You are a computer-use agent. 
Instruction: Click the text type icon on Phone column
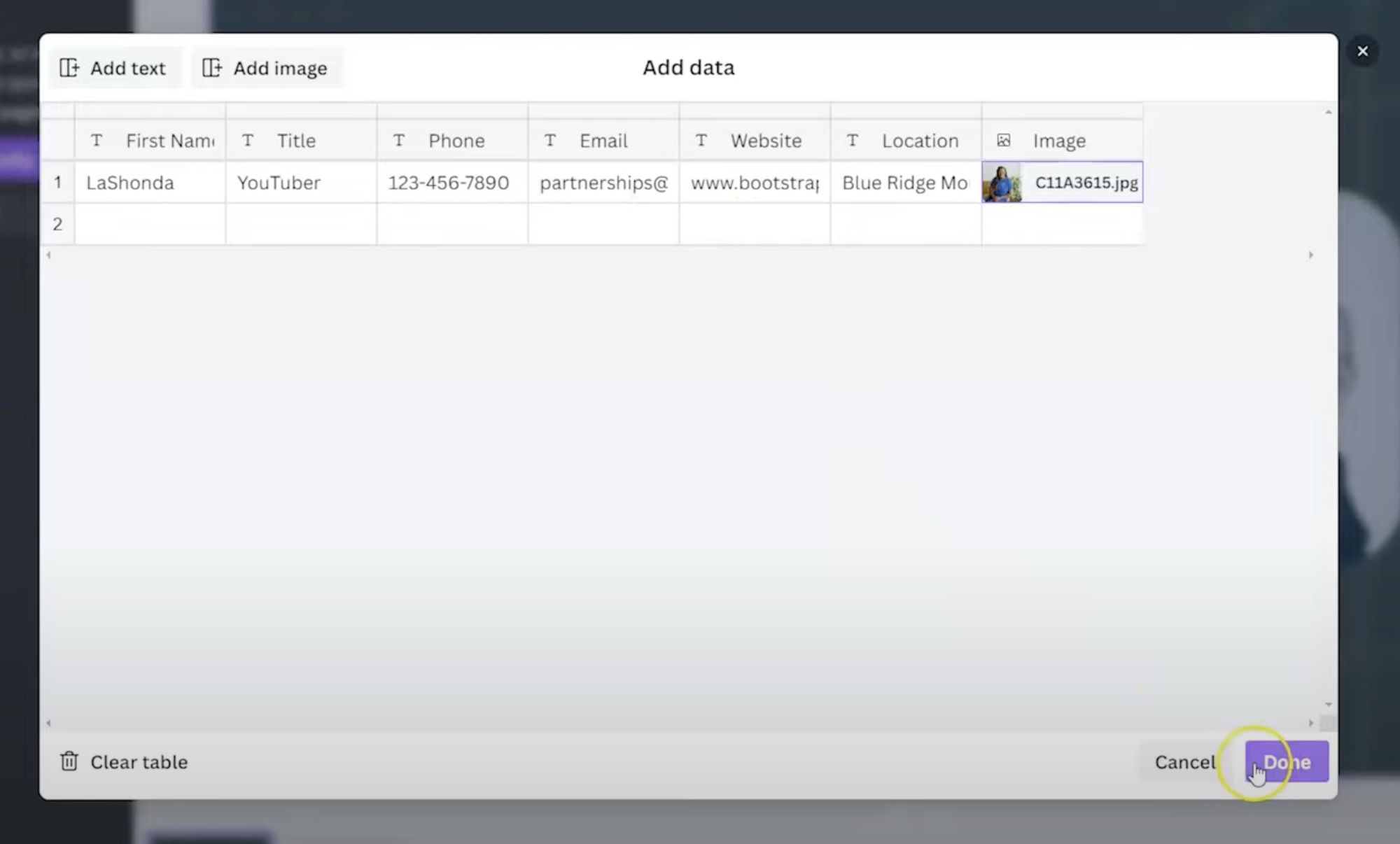tap(399, 141)
